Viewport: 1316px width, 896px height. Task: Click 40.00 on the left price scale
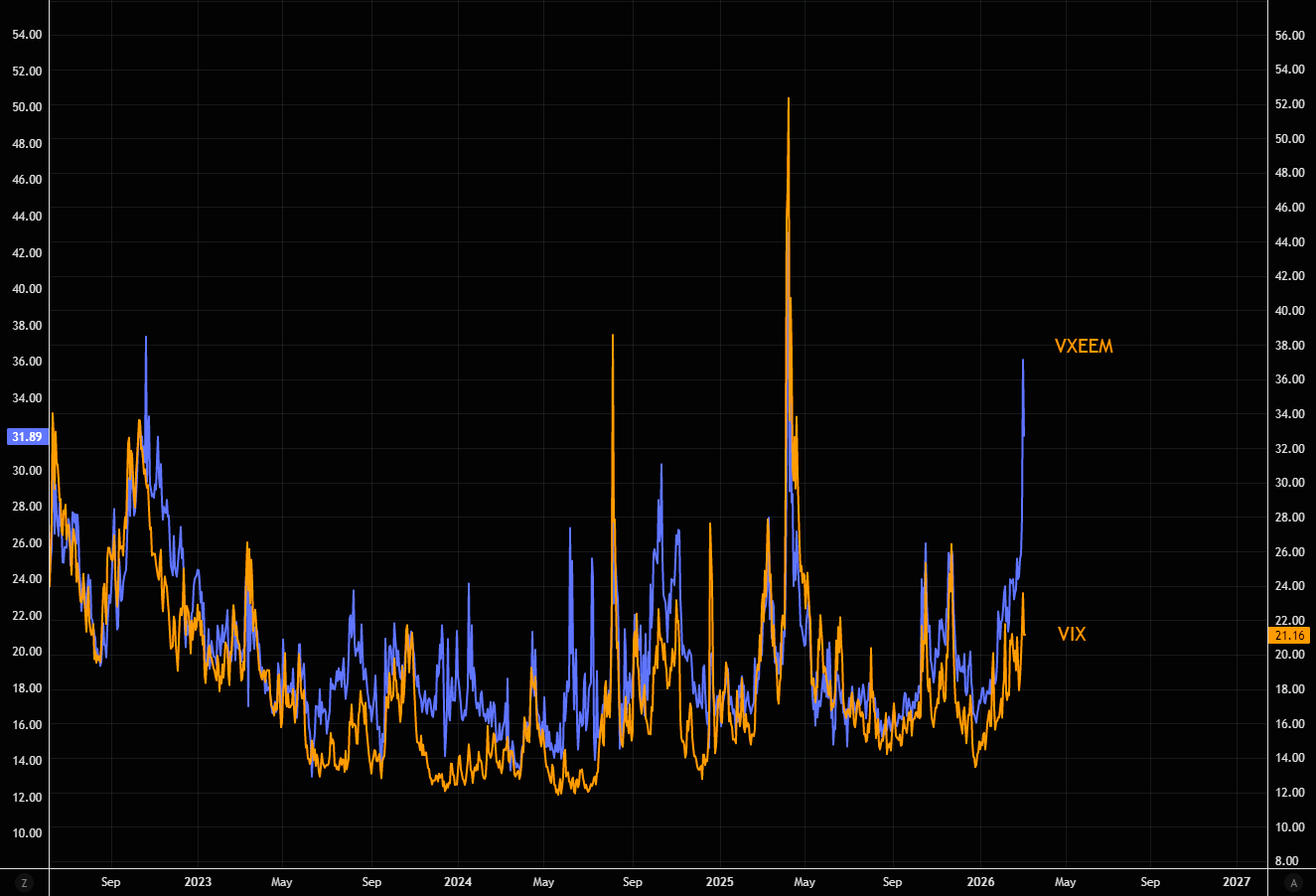pyautogui.click(x=27, y=289)
